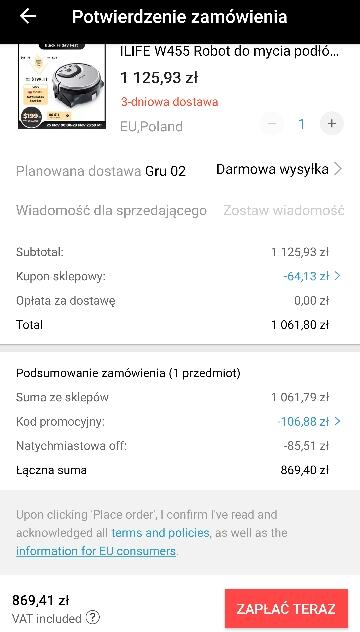Tap the Zapłać teraz button
This screenshot has width=360, height=632.
coord(286,609)
